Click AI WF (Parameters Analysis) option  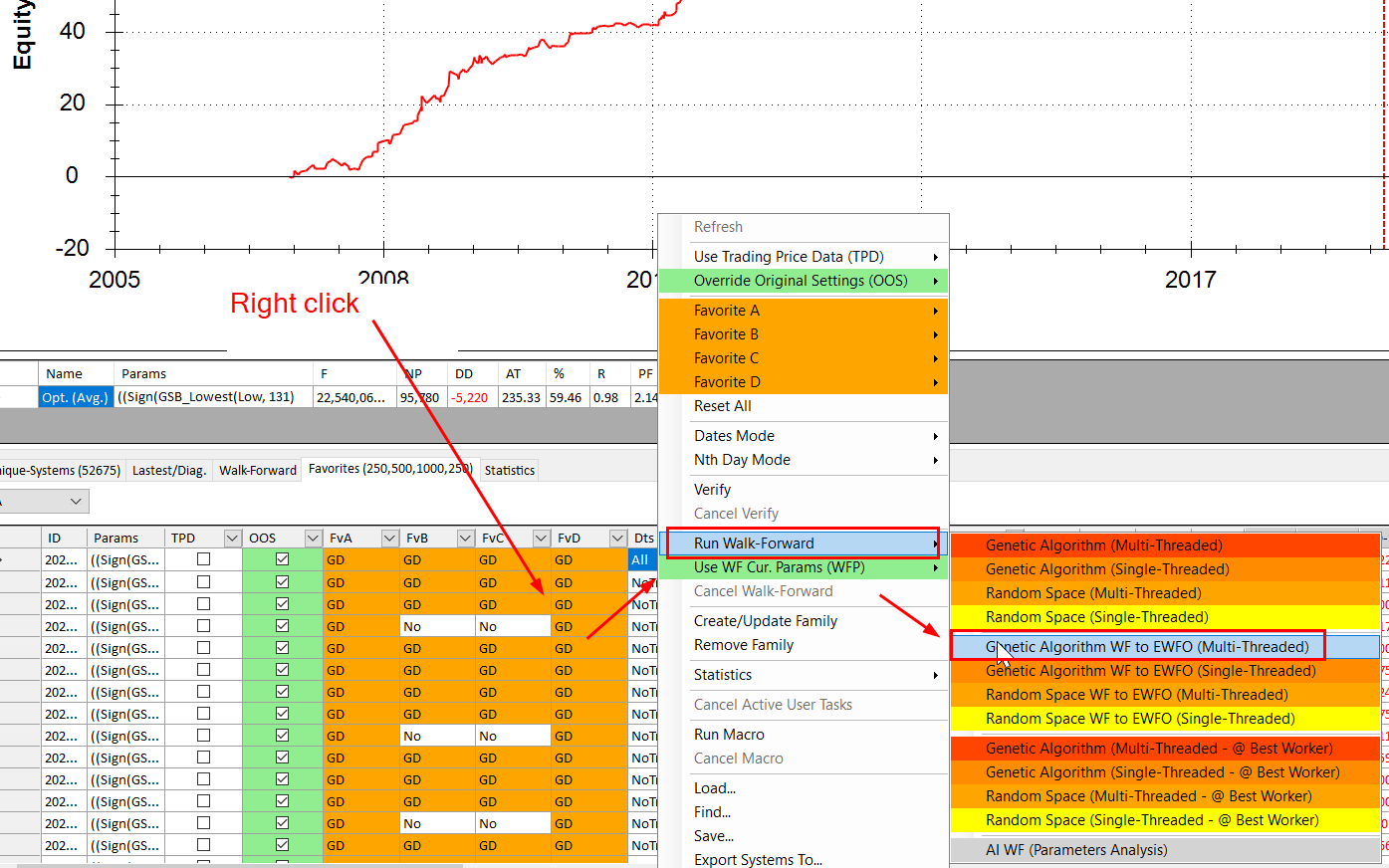click(1076, 850)
